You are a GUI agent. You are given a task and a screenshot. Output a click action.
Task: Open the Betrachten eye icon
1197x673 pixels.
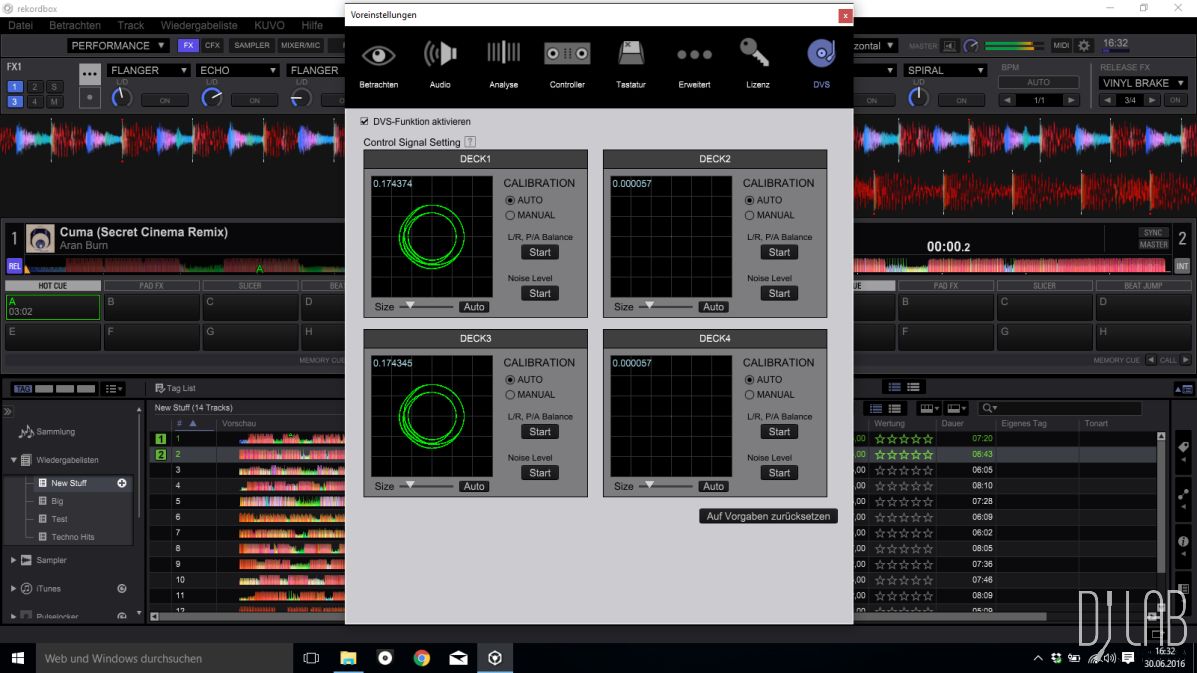coord(378,55)
